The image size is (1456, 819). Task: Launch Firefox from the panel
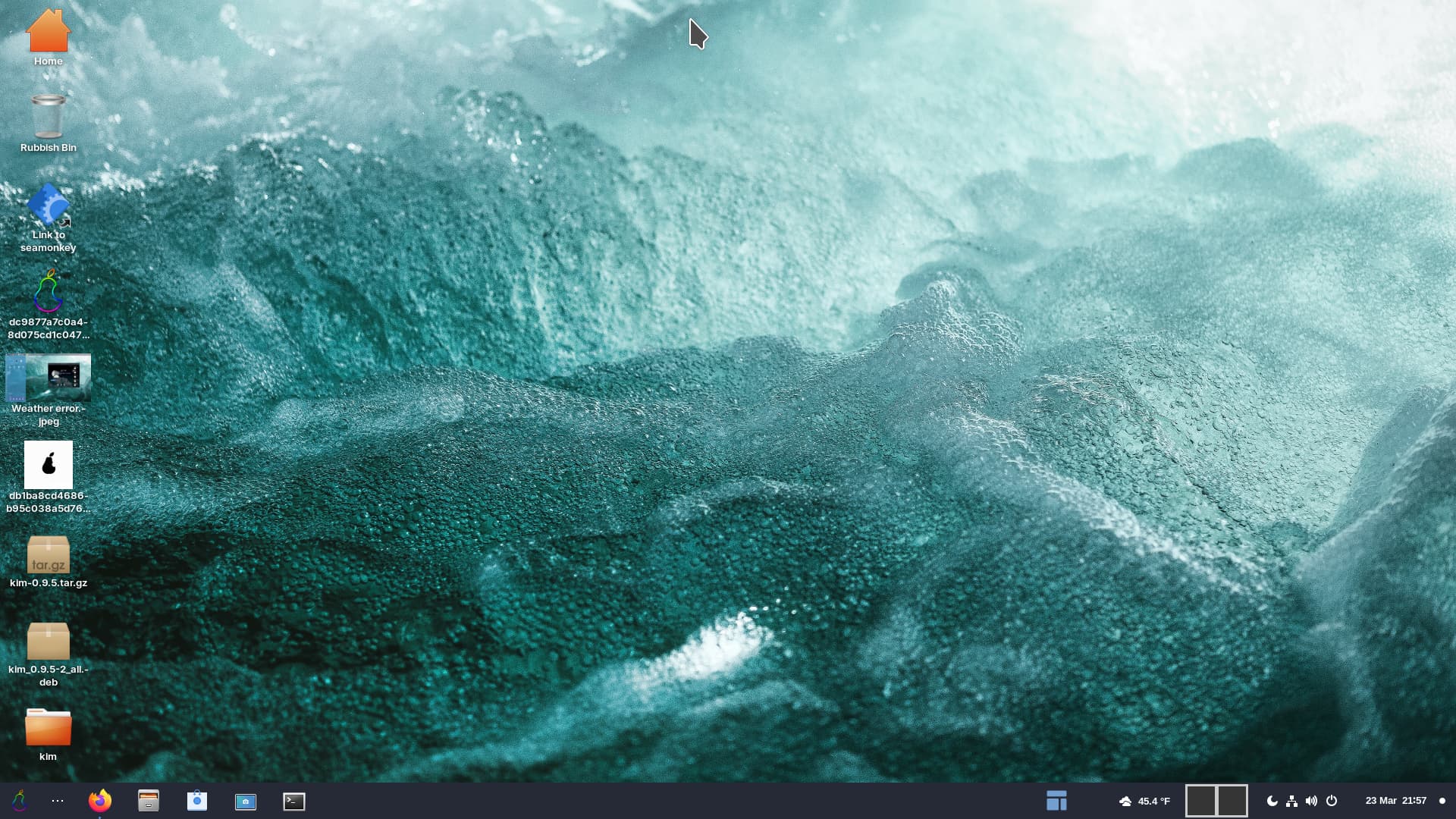click(x=99, y=801)
